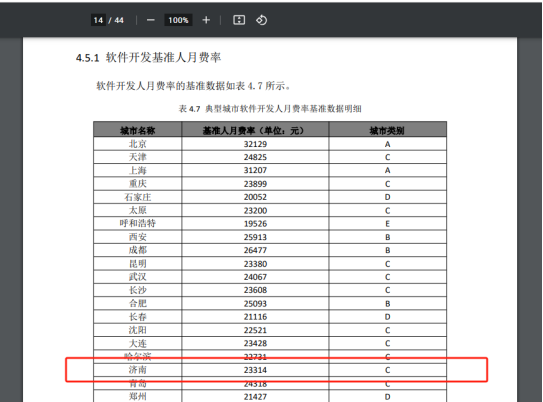This screenshot has height=402, width=543.
Task: Select the 城市名称 column header
Action: click(137, 131)
